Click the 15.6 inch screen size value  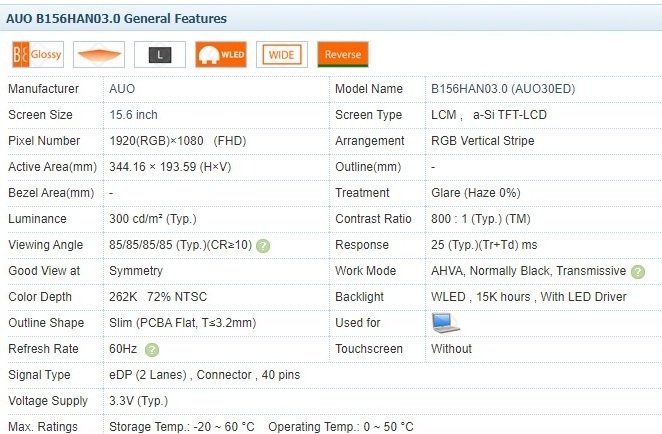pyautogui.click(x=133, y=115)
